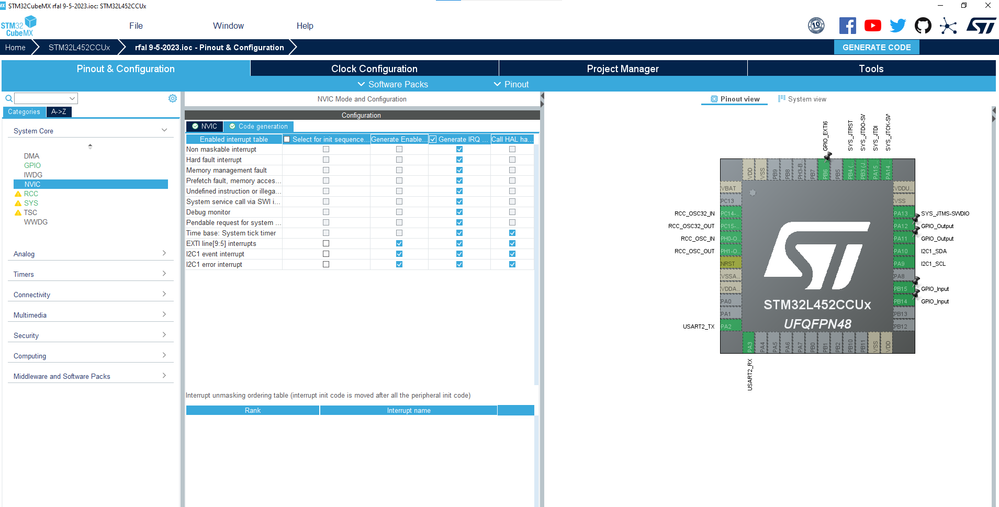Uncheck Generate IRQ for Debug monitor

click(x=459, y=212)
